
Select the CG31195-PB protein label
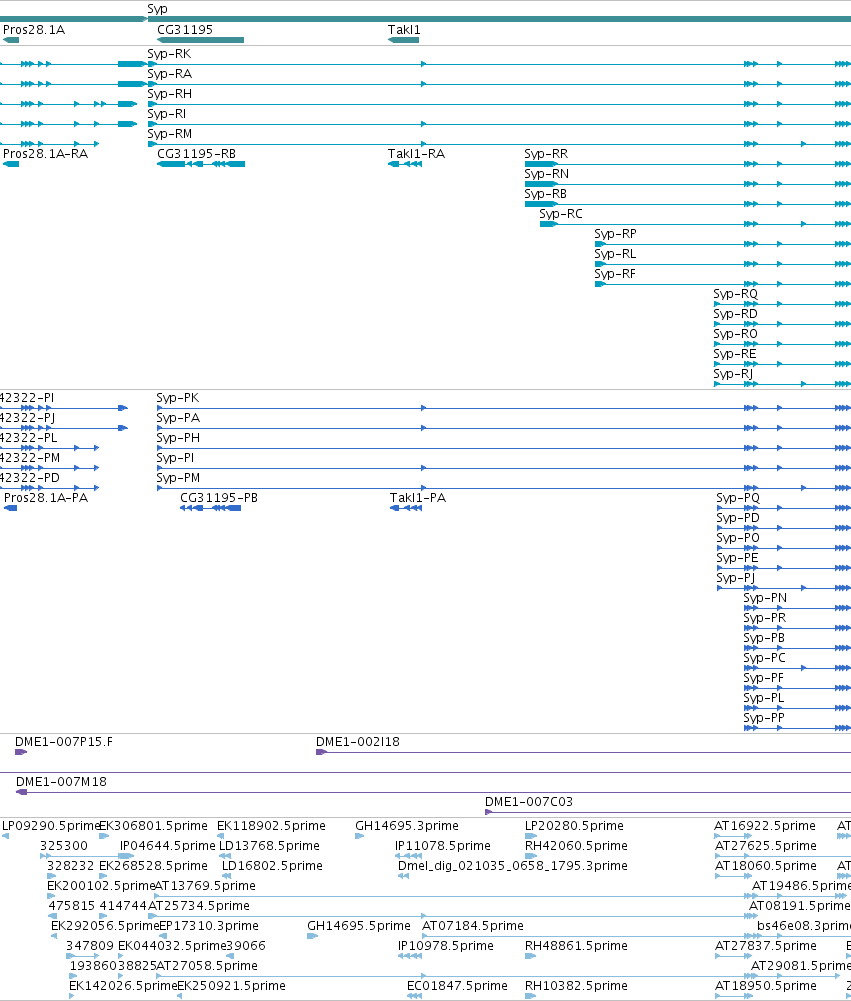pos(219,497)
